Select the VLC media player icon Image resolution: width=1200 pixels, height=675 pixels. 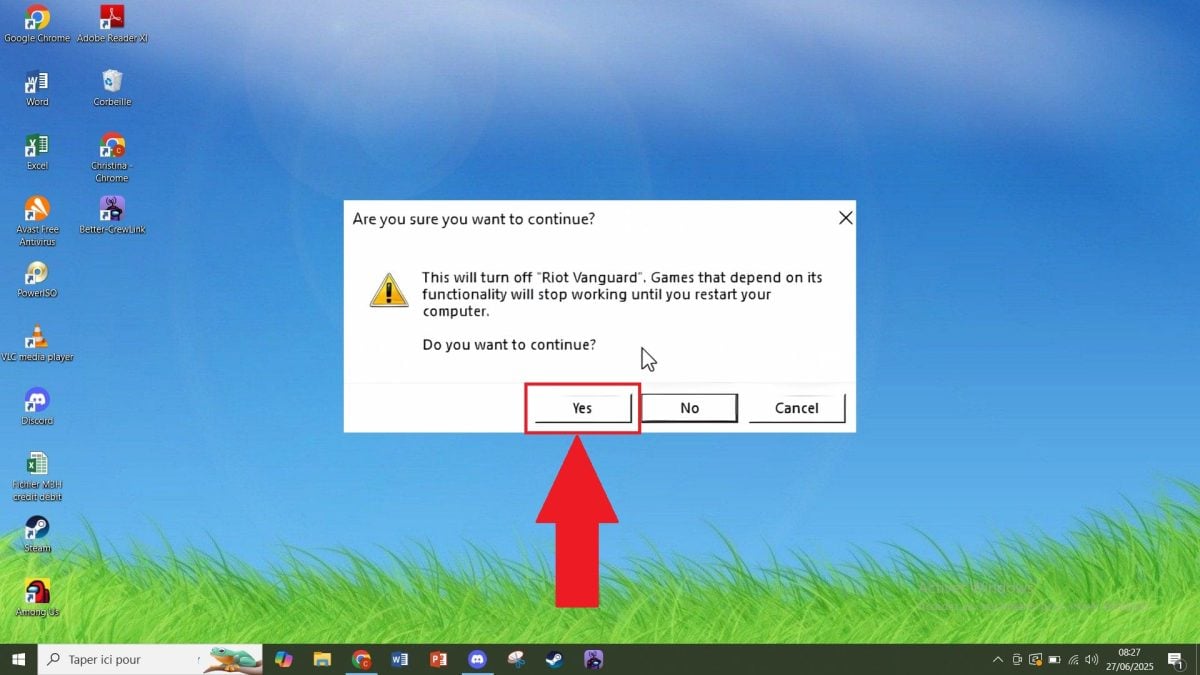[x=37, y=338]
